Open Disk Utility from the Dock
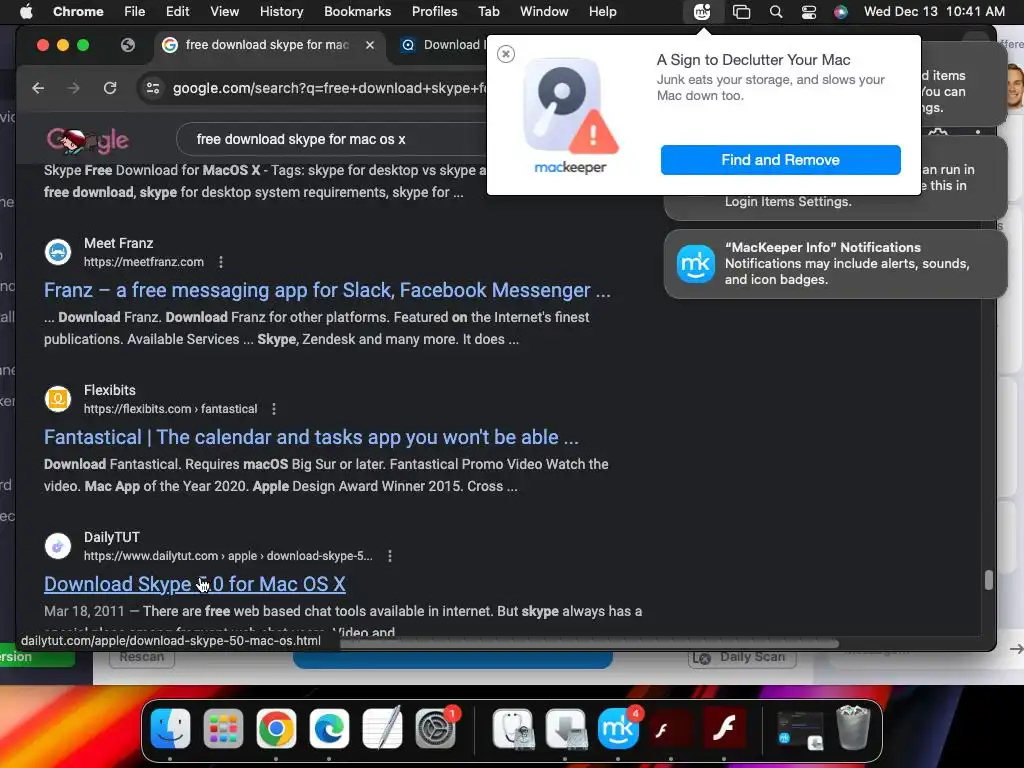The height and width of the screenshot is (768, 1024). 513,728
